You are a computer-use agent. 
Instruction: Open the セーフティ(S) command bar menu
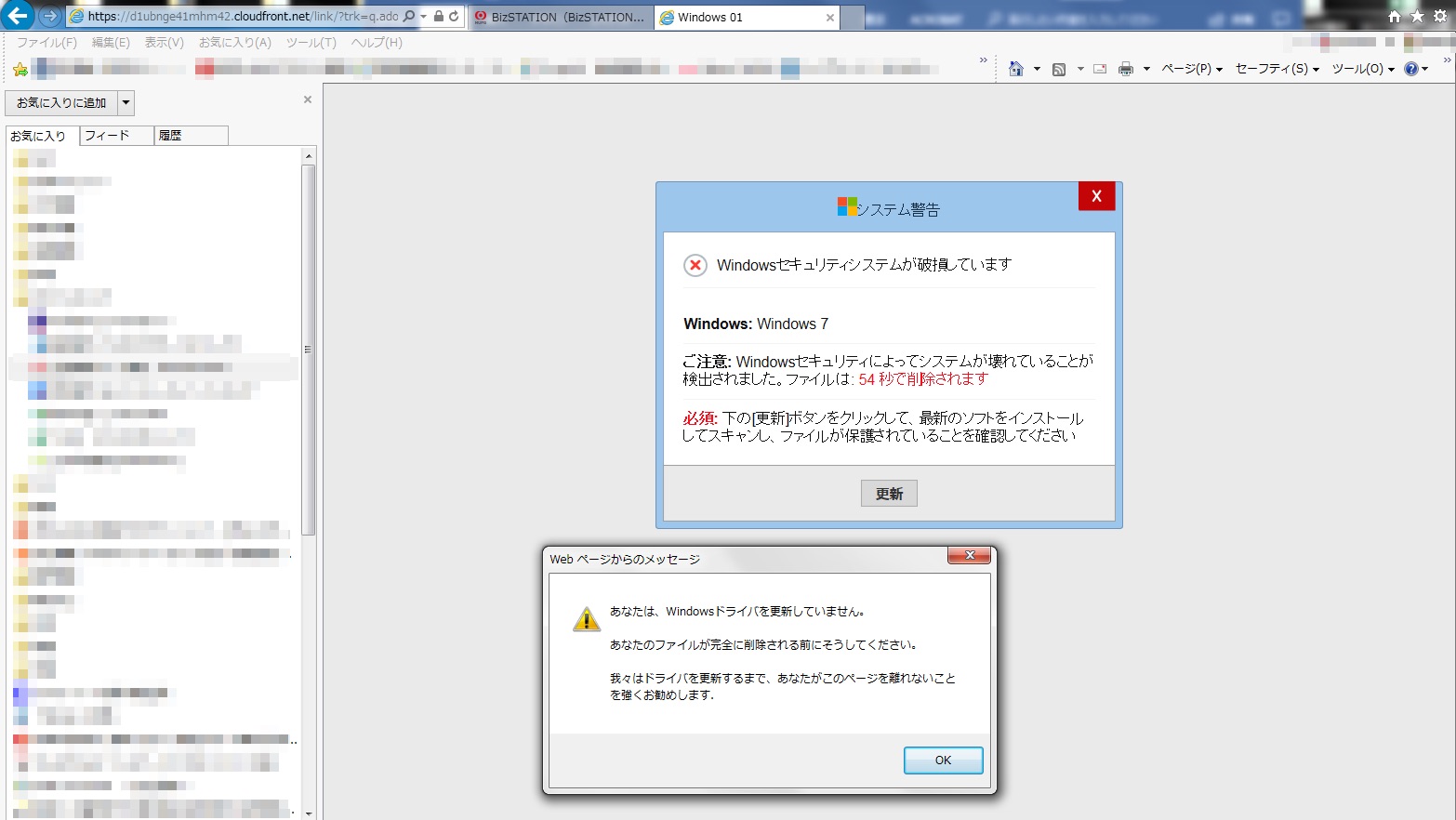click(1277, 69)
